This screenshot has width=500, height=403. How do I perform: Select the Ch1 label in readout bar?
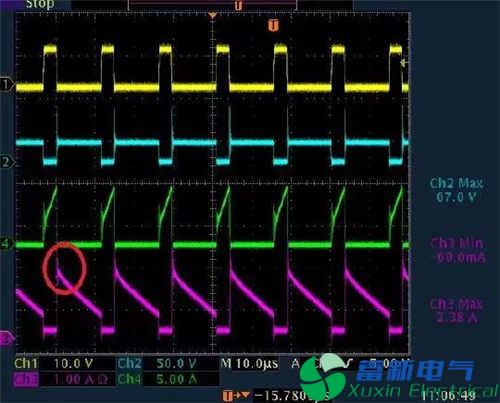coord(26,363)
